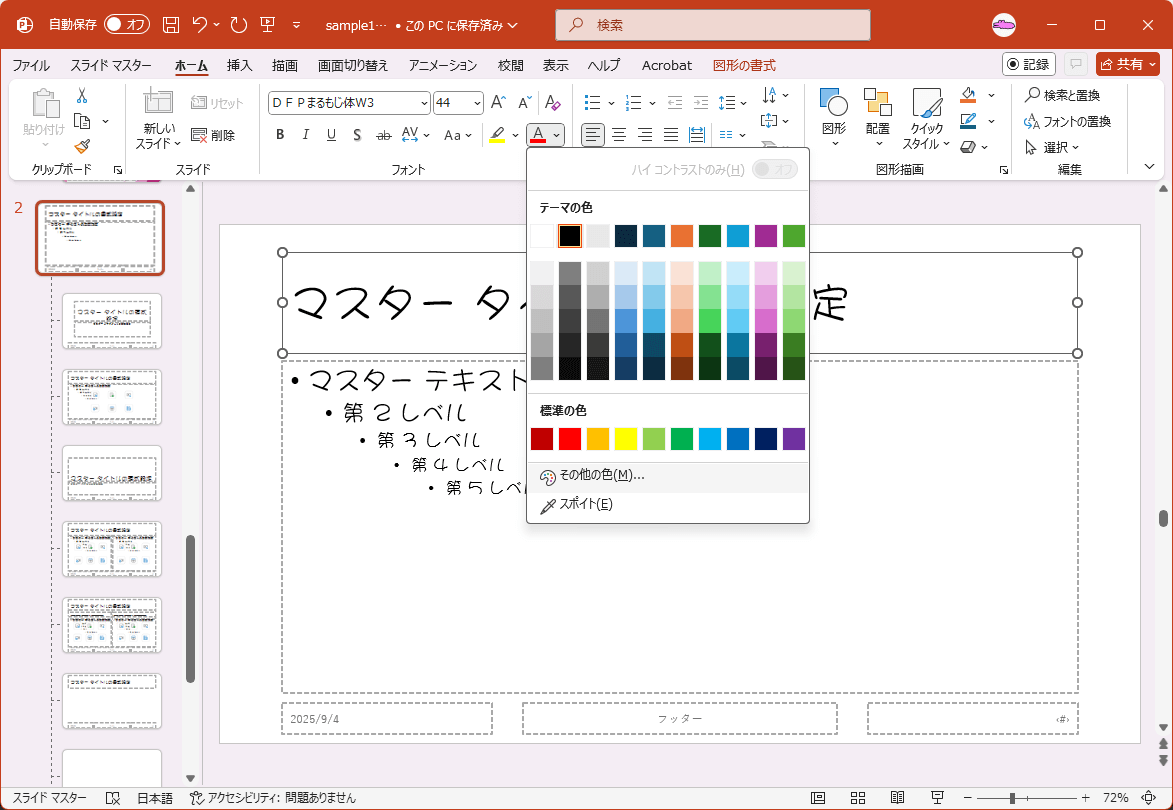
Task: Expand the font size dropdown
Action: click(476, 103)
